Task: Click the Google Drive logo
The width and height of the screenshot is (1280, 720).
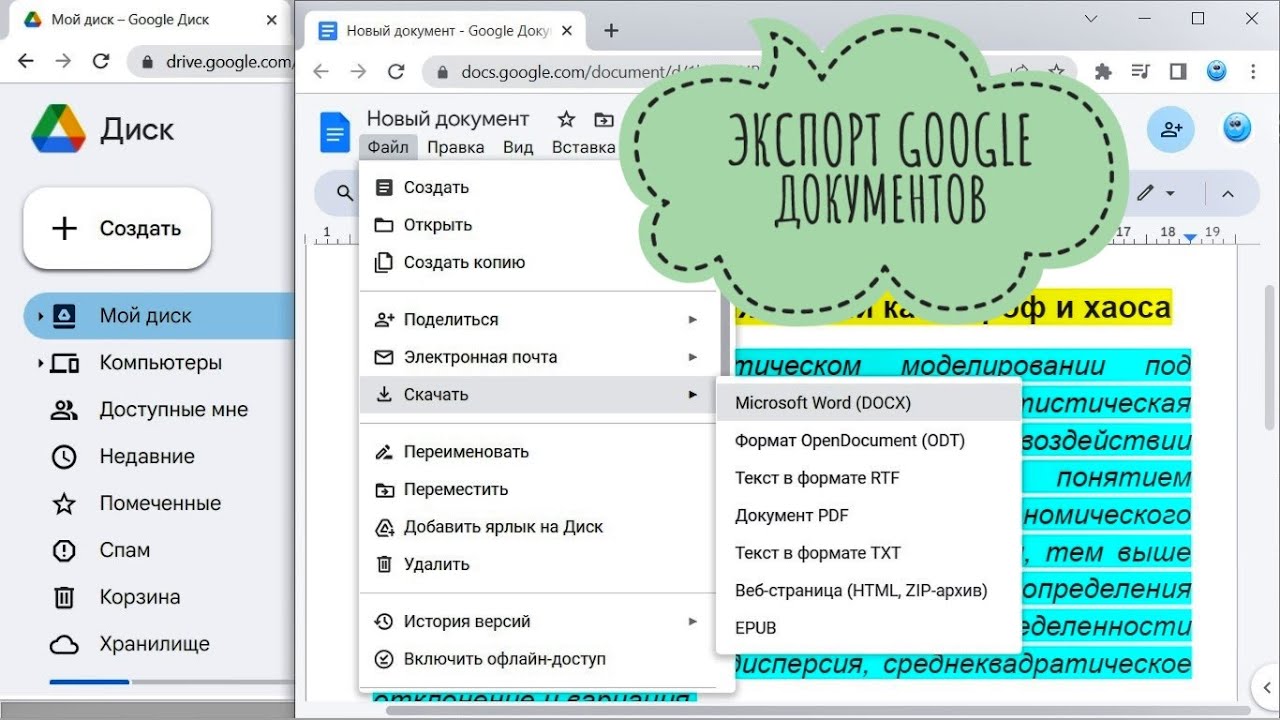Action: 58,129
